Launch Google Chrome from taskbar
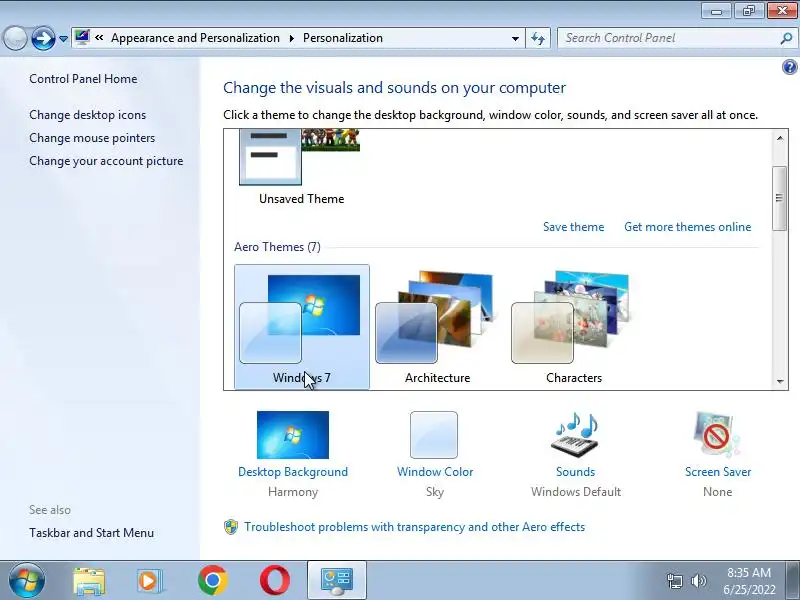The image size is (800, 600). coord(213,581)
